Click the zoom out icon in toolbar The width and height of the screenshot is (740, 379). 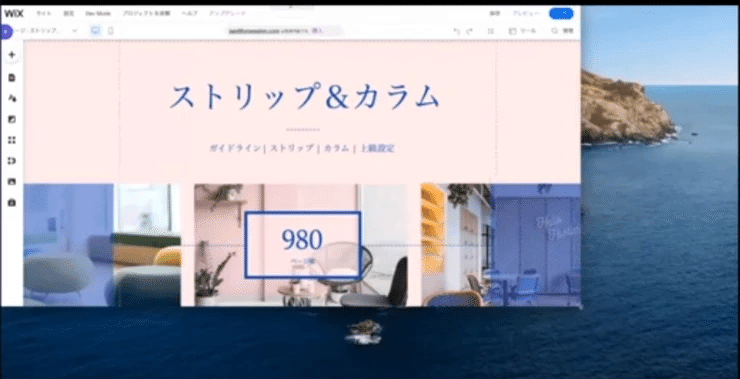[491, 31]
